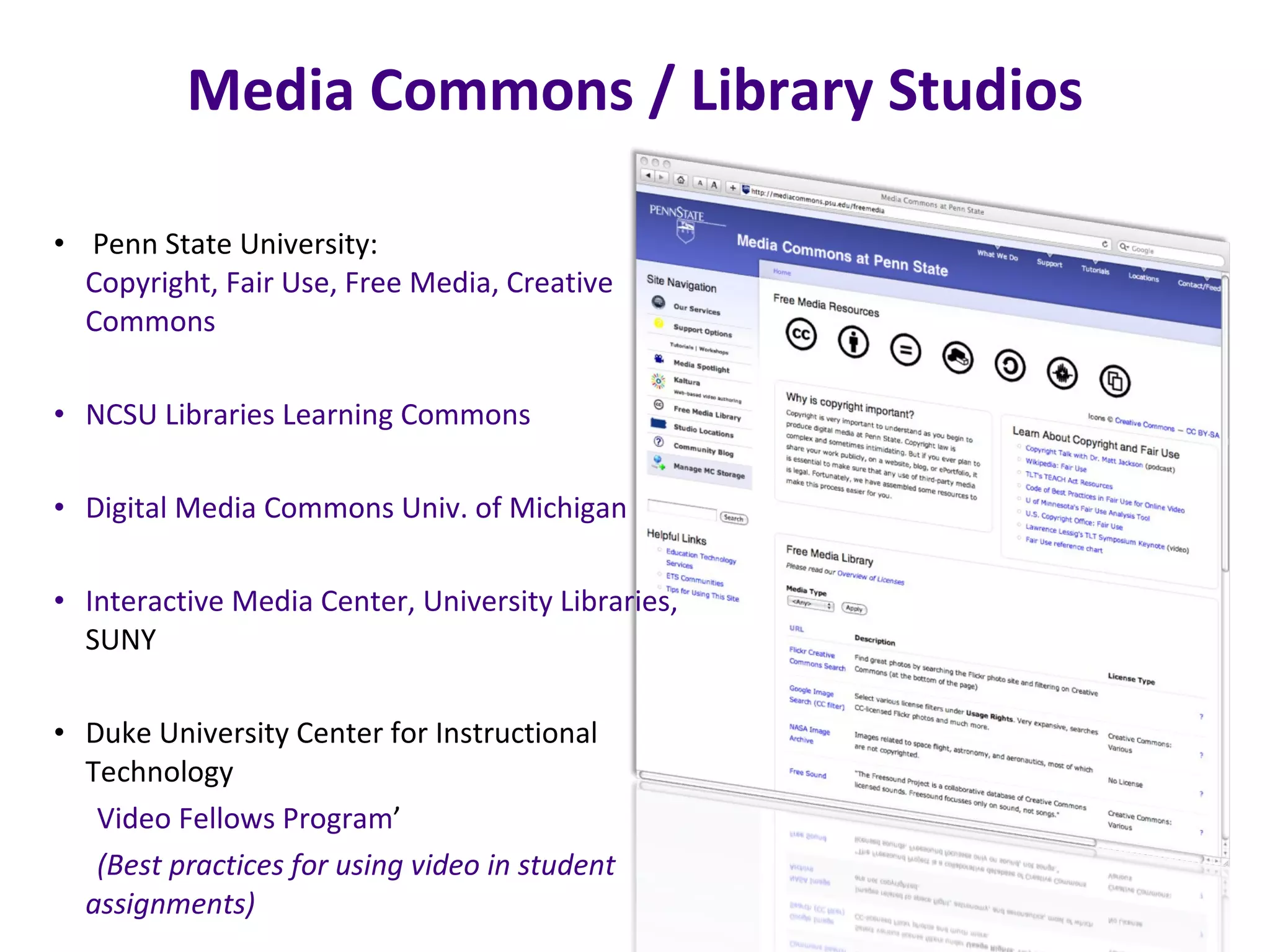Image resolution: width=1270 pixels, height=952 pixels.
Task: Click the Home breadcrumb tab
Action: [x=782, y=272]
